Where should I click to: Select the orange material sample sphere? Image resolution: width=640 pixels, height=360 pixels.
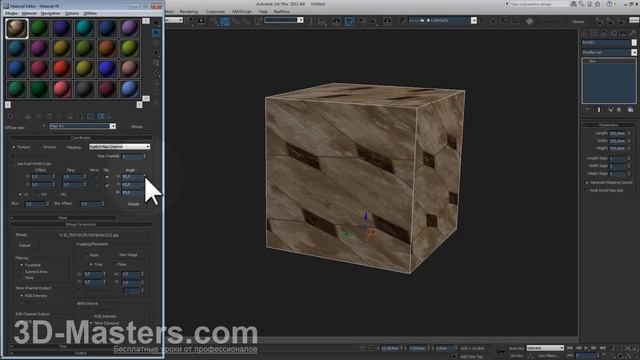[x=107, y=49]
